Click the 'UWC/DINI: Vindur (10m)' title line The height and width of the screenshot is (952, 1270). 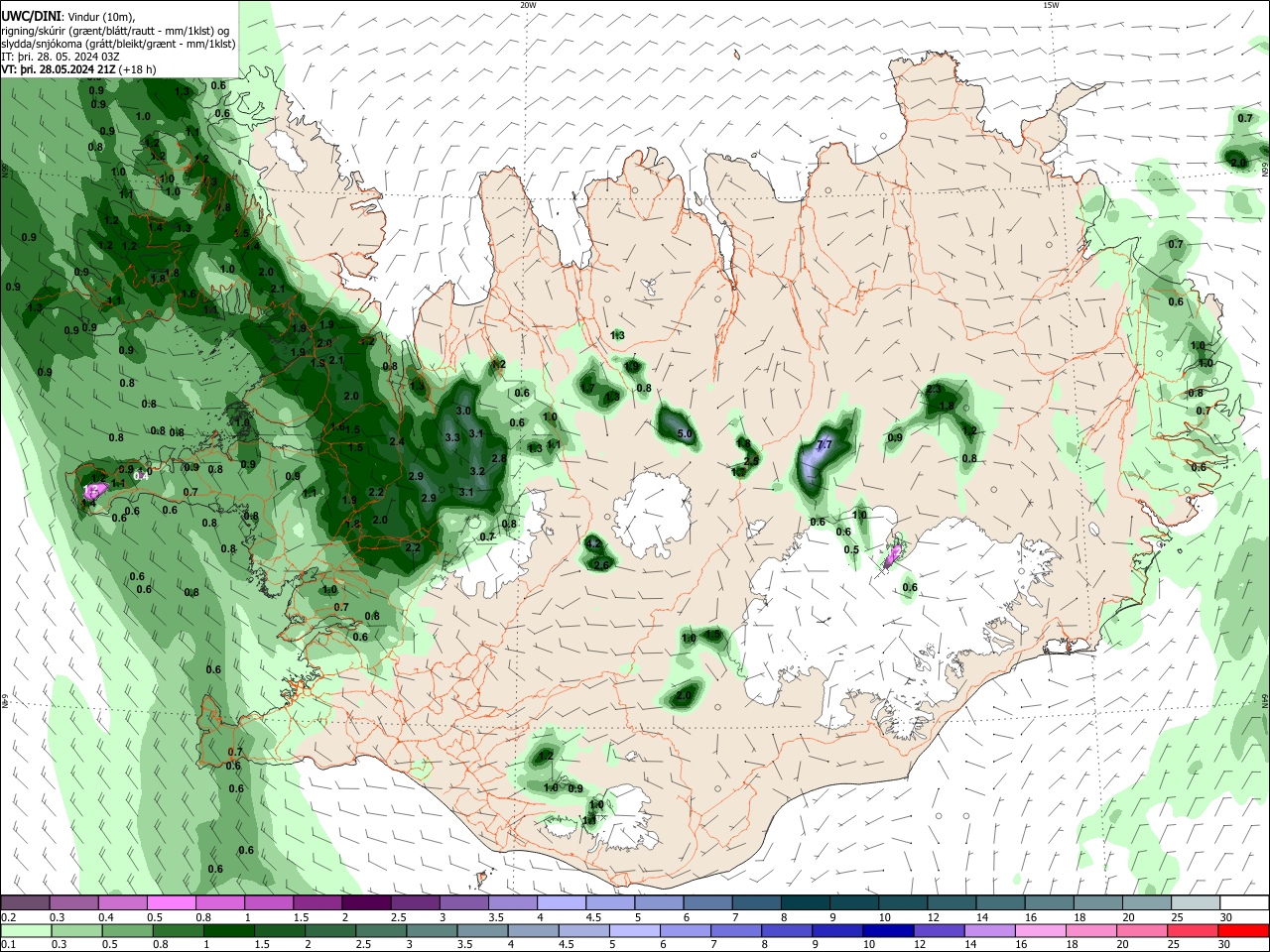[x=67, y=17]
